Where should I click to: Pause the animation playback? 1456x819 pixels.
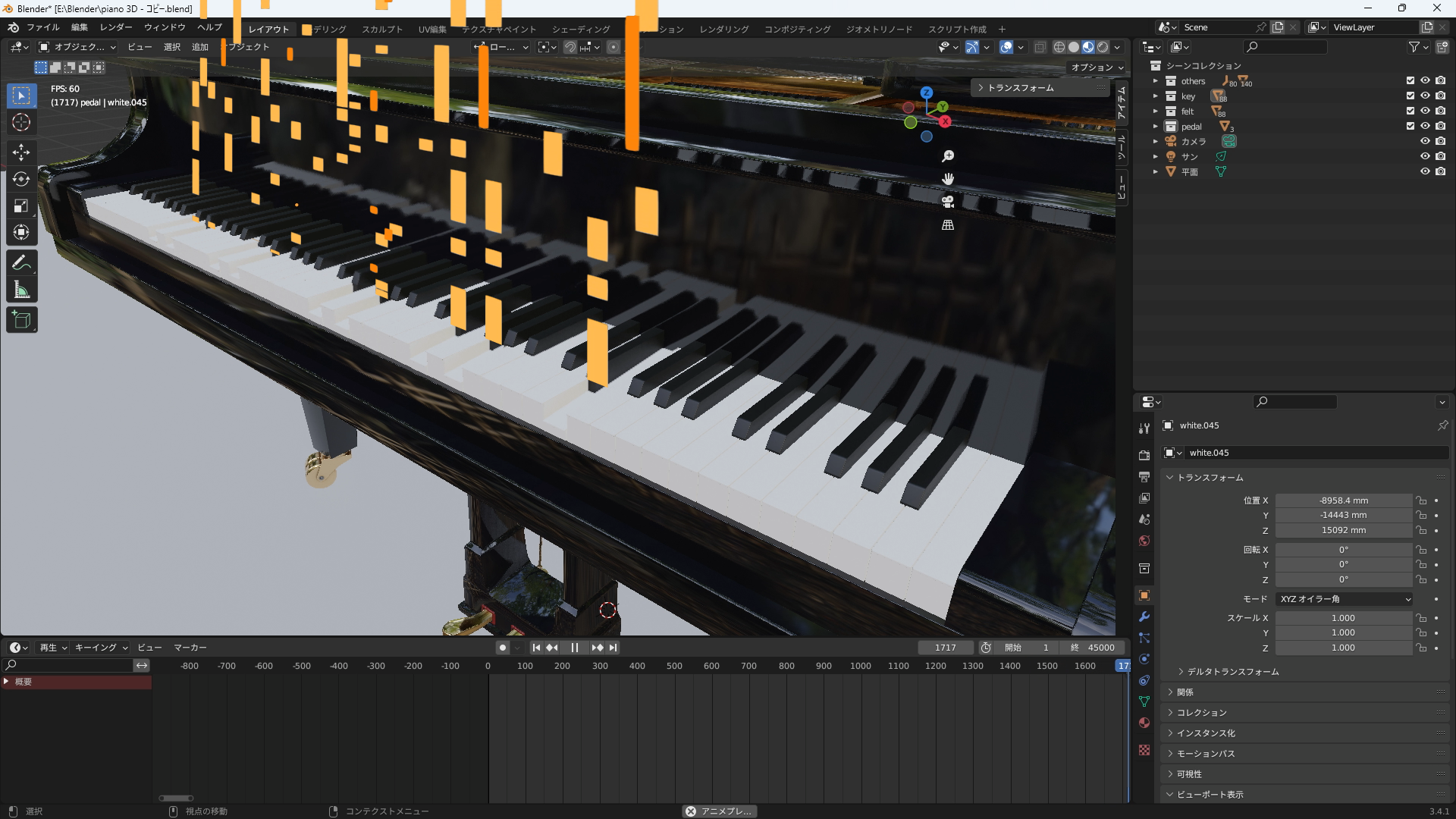(574, 648)
